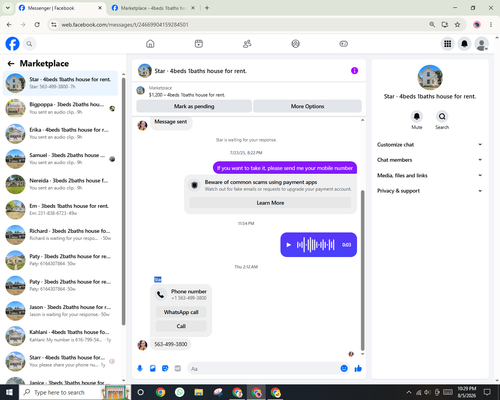Screen dimensions: 500x400
Task: Open the Gaming icon in top navigation
Action: point(344,44)
